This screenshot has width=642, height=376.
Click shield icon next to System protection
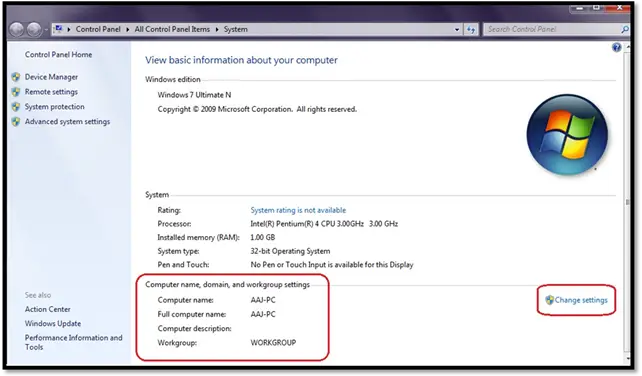(x=16, y=106)
